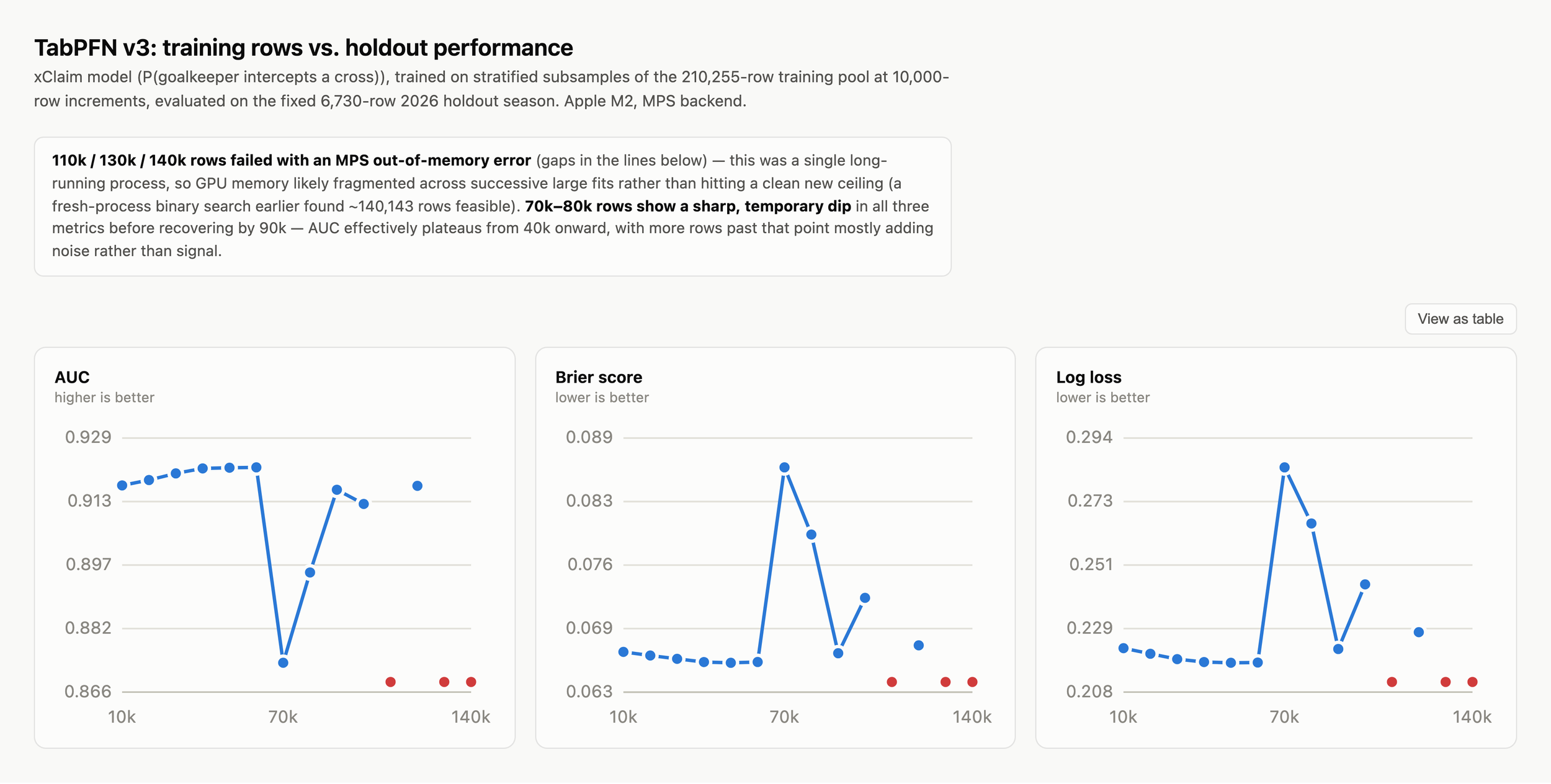1551x784 pixels.
Task: Select the leftmost red failure dot in Log loss chart
Action: point(1392,682)
